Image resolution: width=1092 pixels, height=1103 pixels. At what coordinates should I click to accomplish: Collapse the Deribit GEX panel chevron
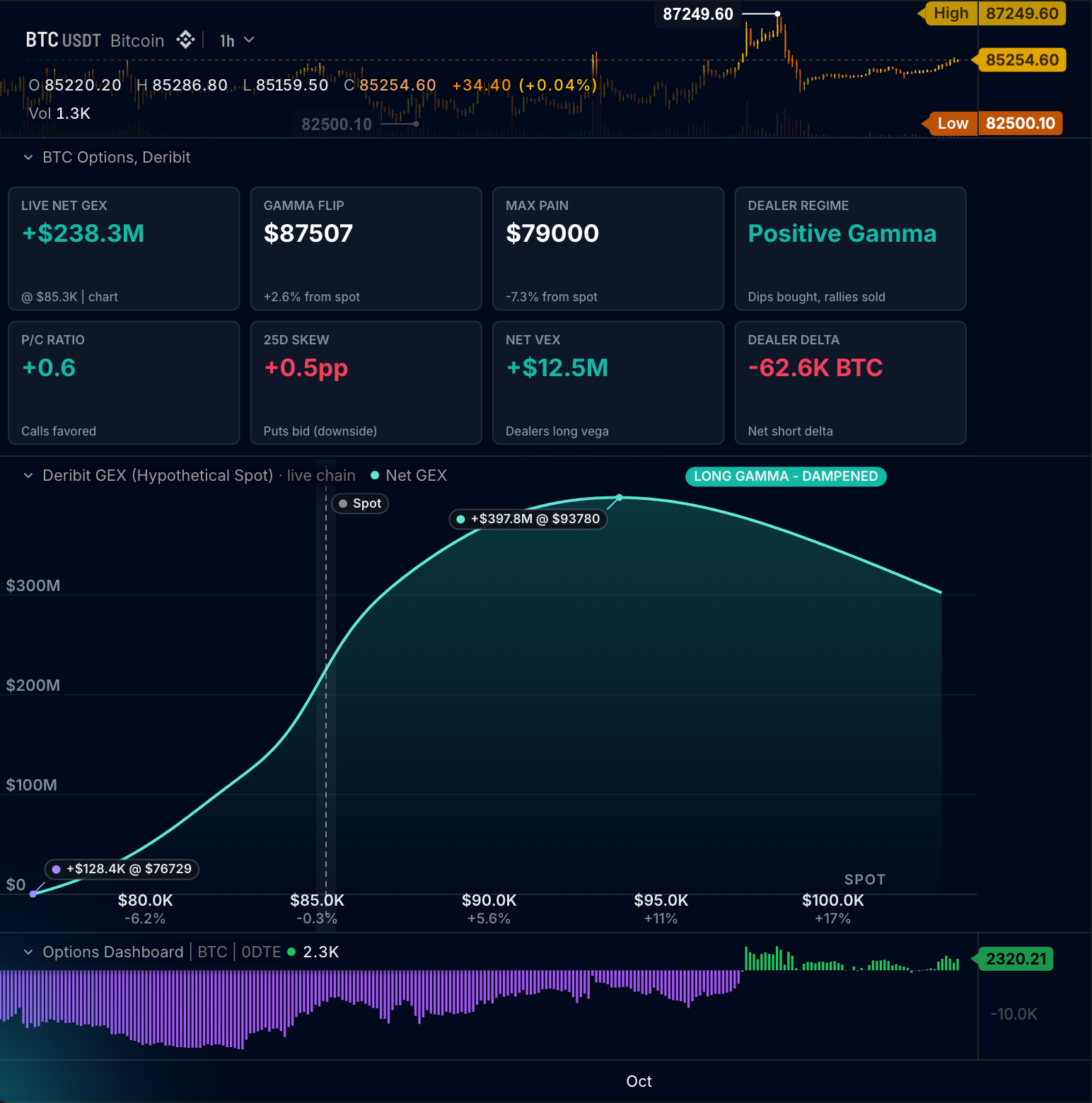[28, 476]
